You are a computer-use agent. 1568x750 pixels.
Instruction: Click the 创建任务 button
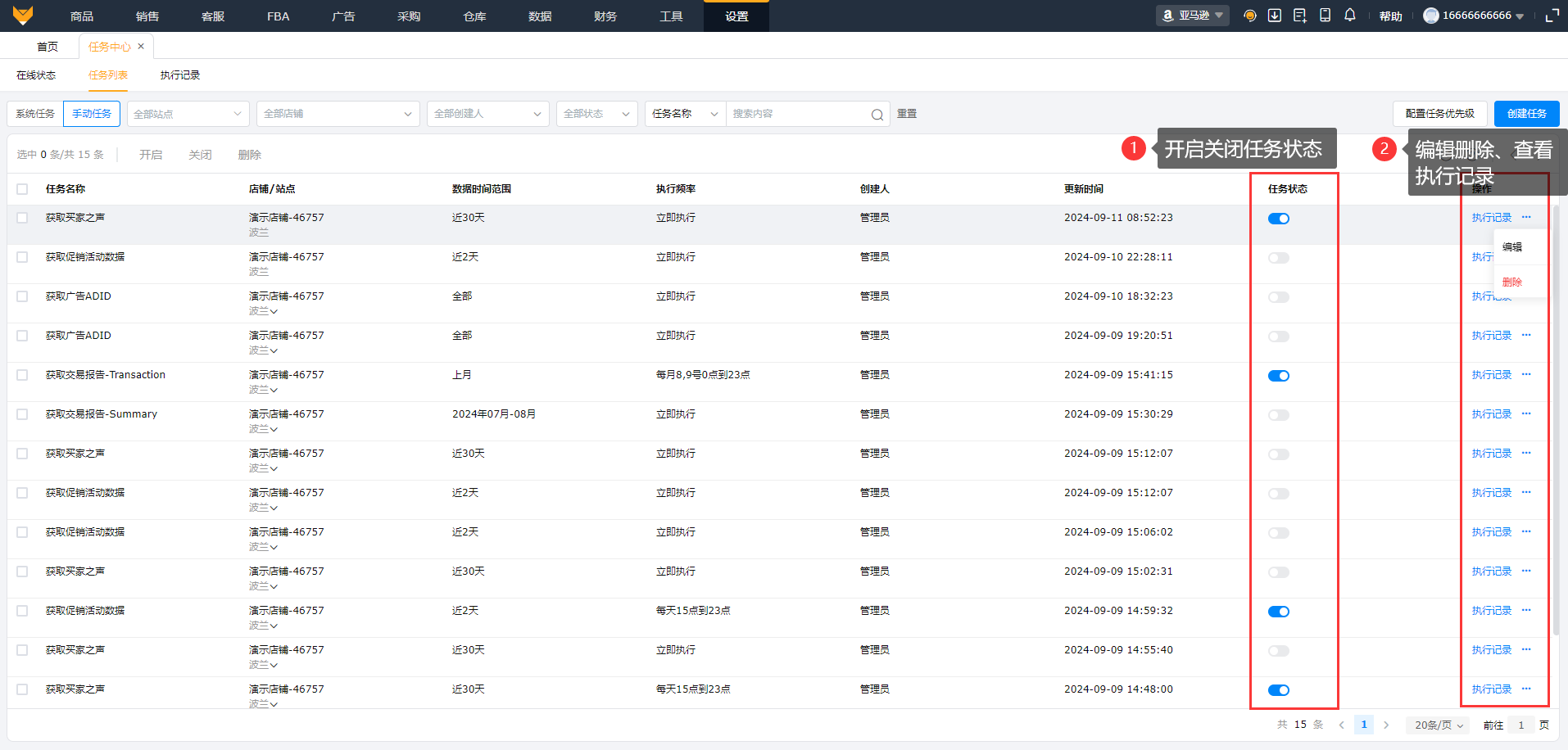point(1526,114)
